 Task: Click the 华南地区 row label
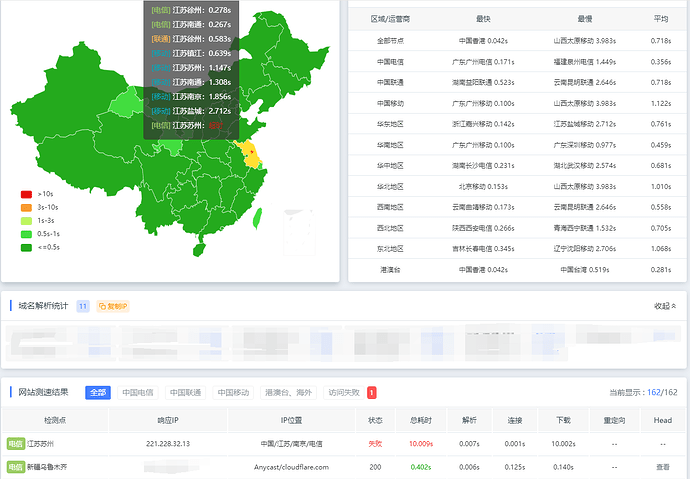pyautogui.click(x=390, y=145)
